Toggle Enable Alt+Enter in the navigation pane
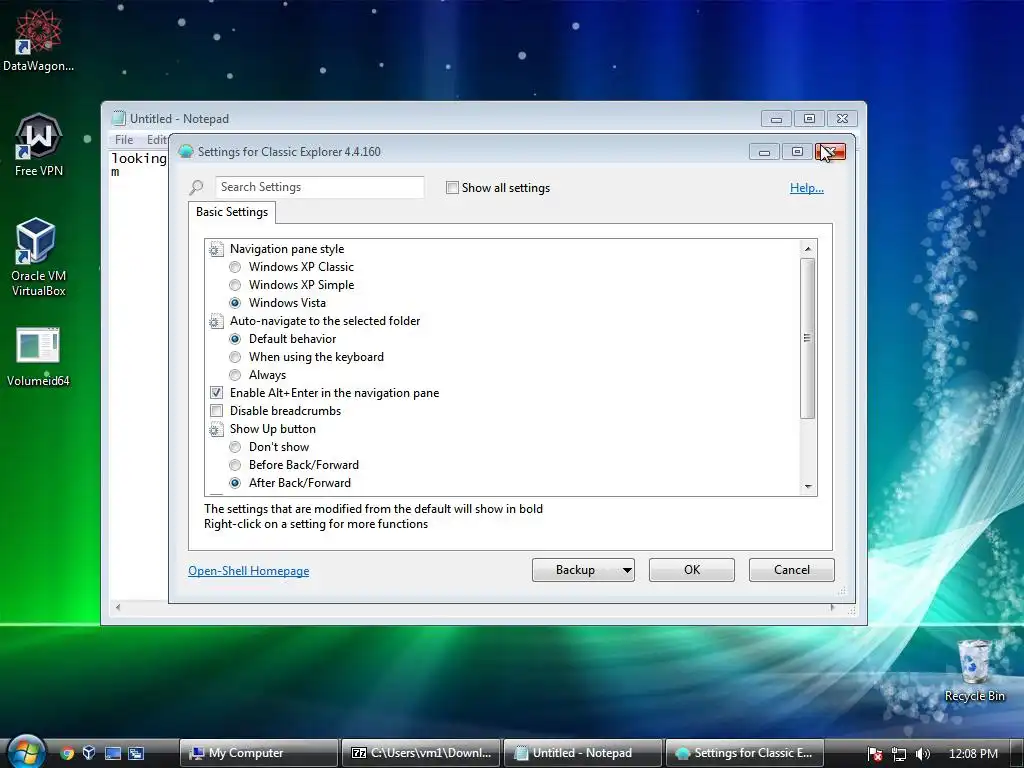 pyautogui.click(x=216, y=393)
